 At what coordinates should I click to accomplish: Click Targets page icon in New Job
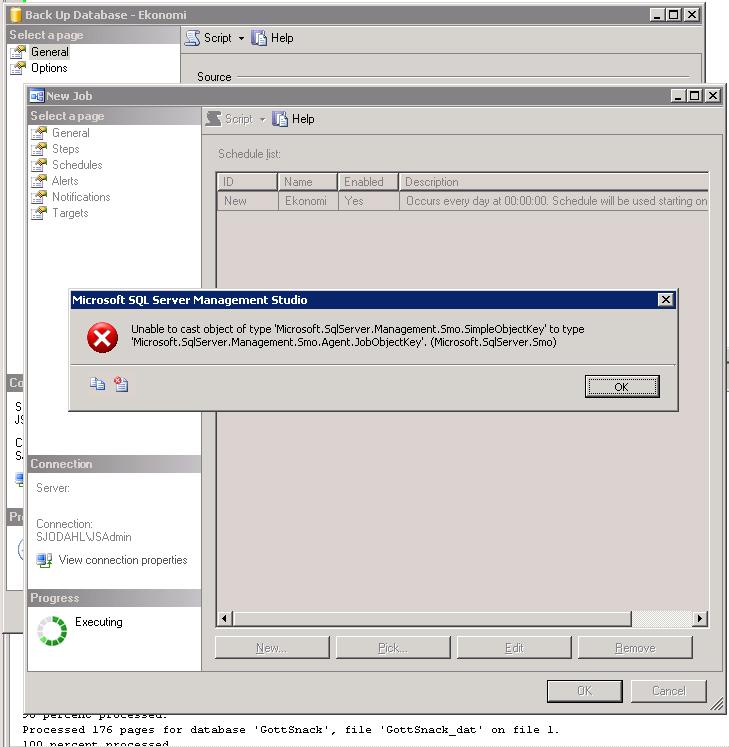(39, 213)
